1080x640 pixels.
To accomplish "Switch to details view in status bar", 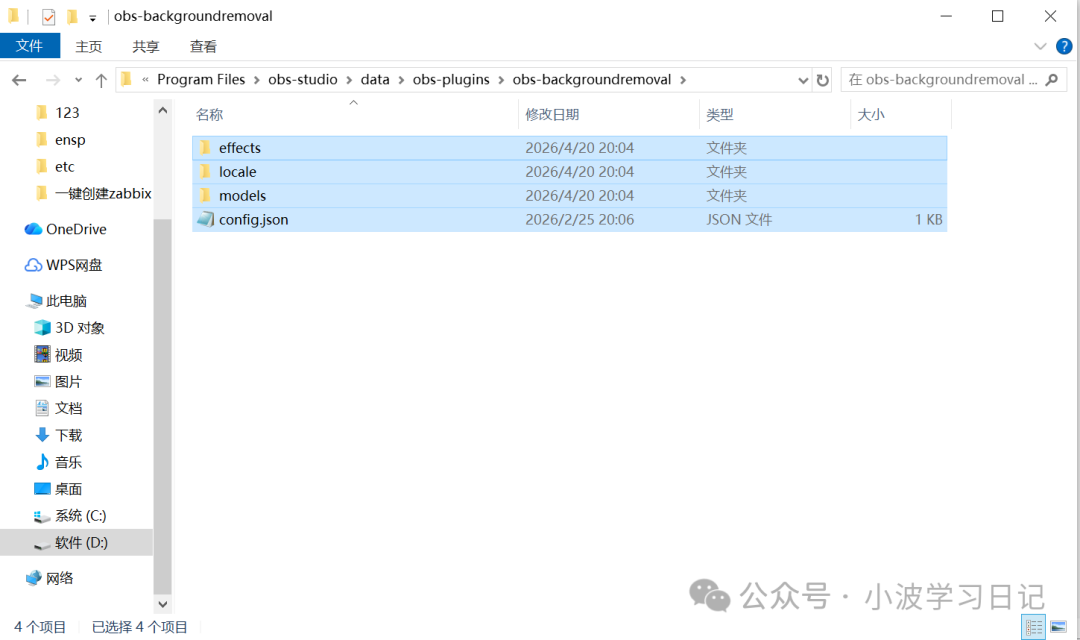I will tap(1033, 627).
